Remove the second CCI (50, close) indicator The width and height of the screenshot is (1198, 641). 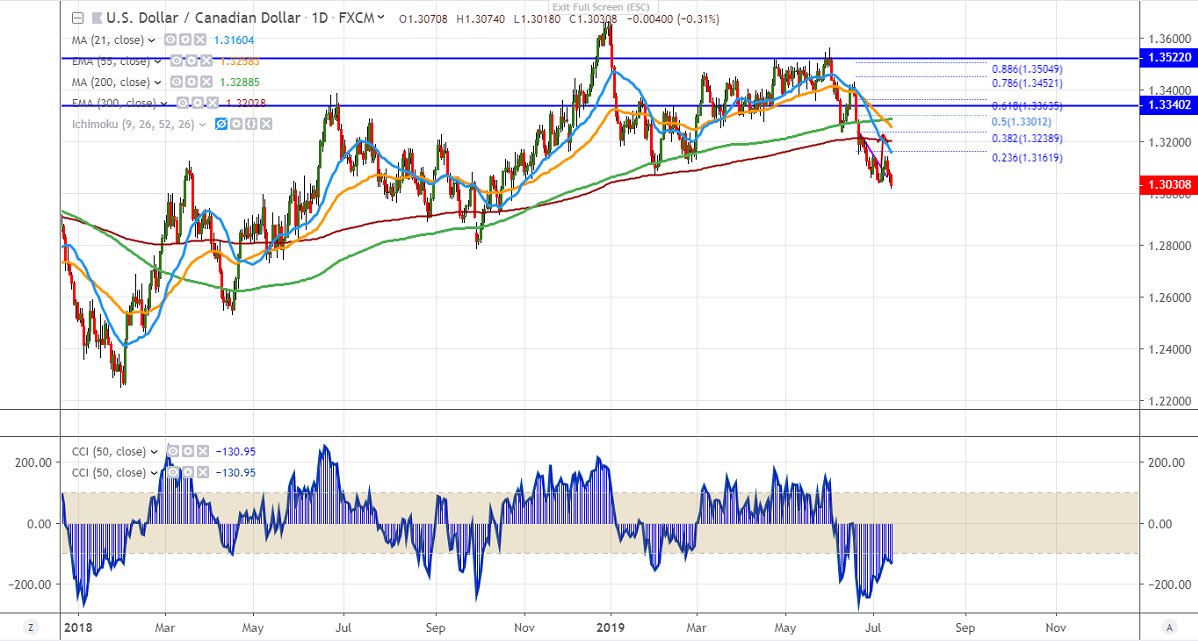tap(202, 473)
